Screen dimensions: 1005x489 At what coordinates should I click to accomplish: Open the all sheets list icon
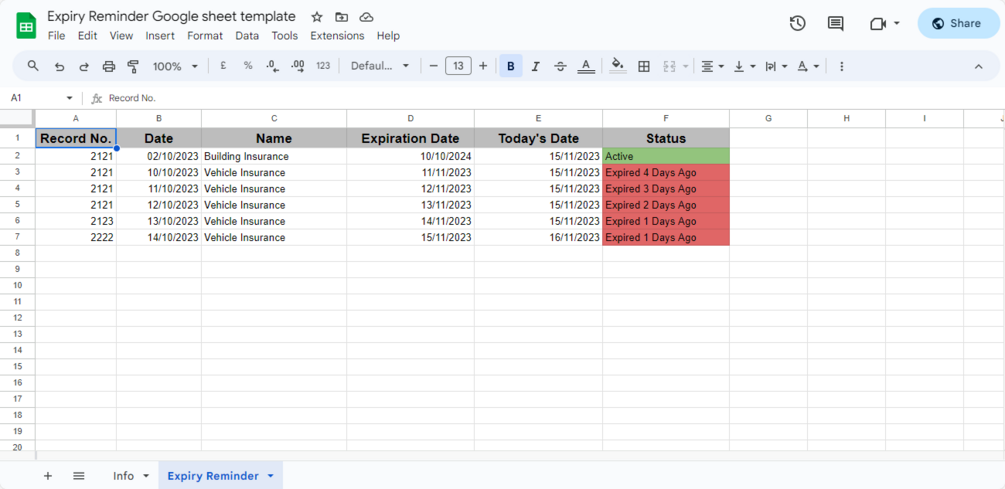[79, 476]
